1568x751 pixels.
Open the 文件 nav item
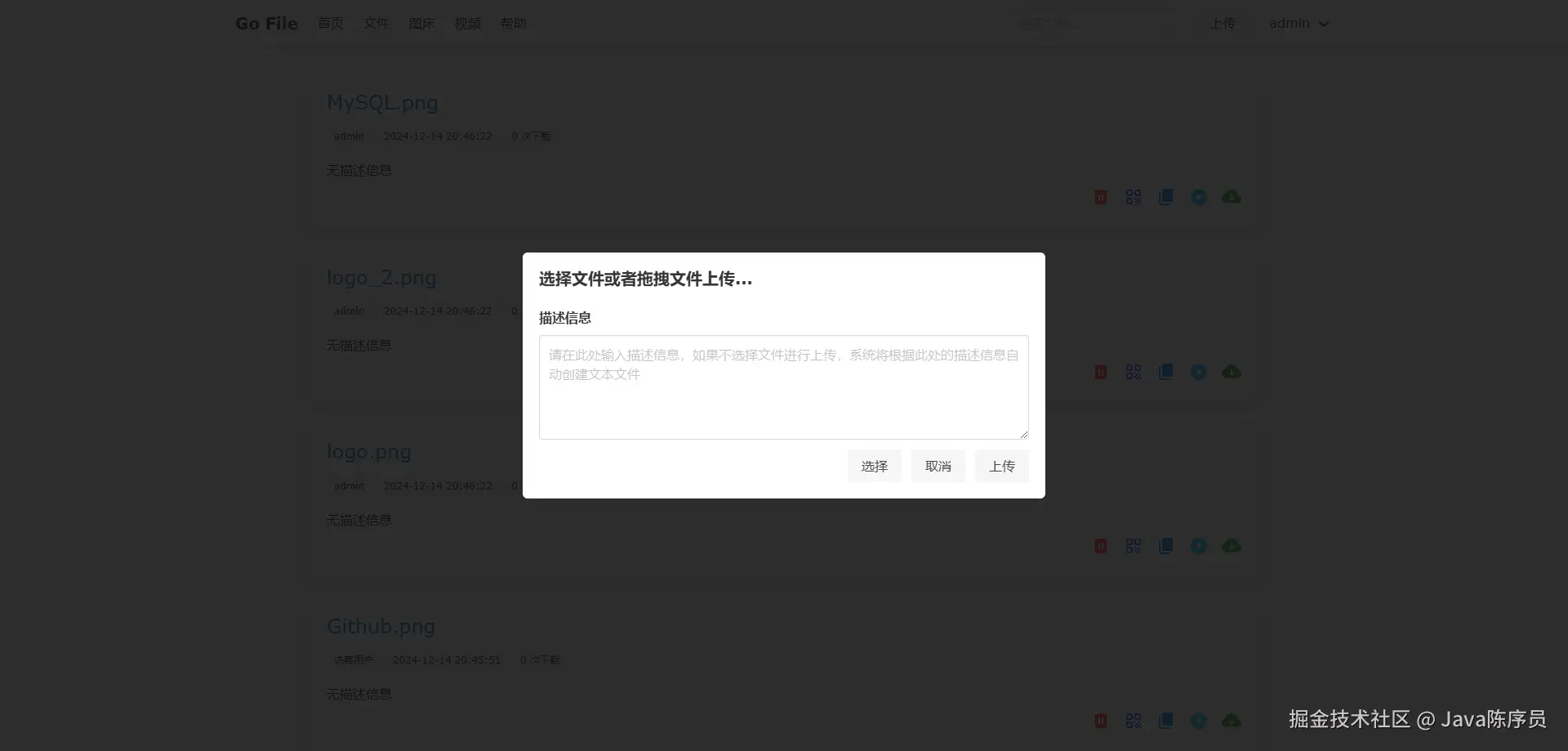(x=376, y=24)
